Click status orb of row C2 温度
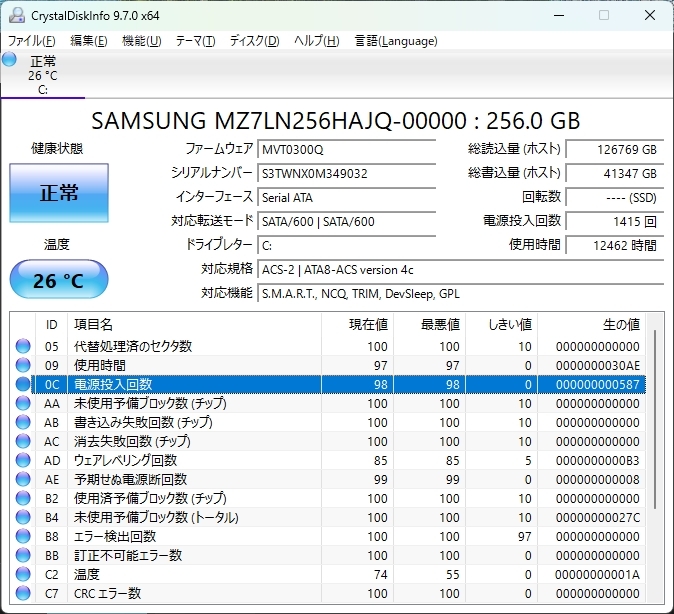Image resolution: width=674 pixels, height=614 pixels. point(23,574)
